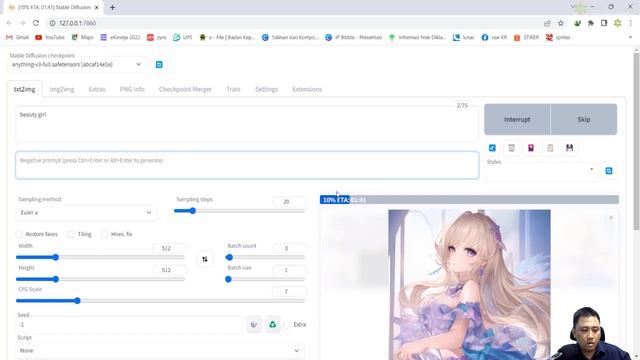Viewport: 640px width, 360px height.
Task: Swap width and height values
Action: 205,259
